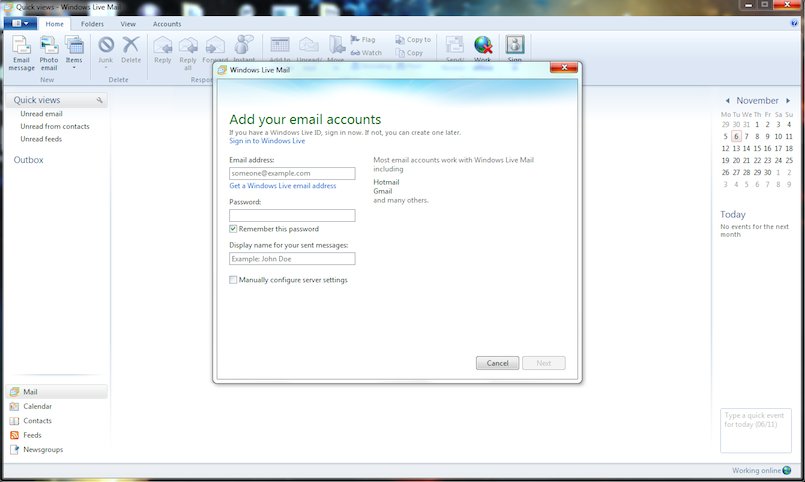Viewport: 805px width, 482px height.
Task: Close the Windows Live Mail dialog
Action: [564, 67]
